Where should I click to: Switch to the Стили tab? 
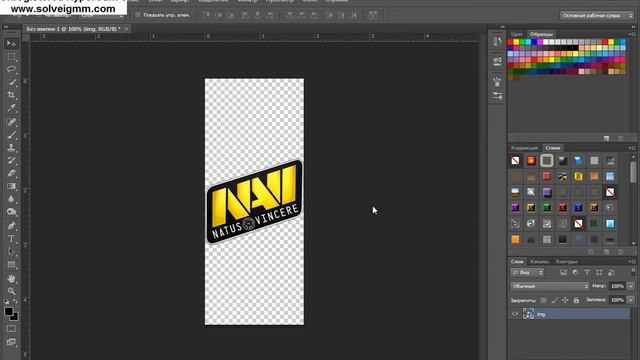(x=552, y=148)
